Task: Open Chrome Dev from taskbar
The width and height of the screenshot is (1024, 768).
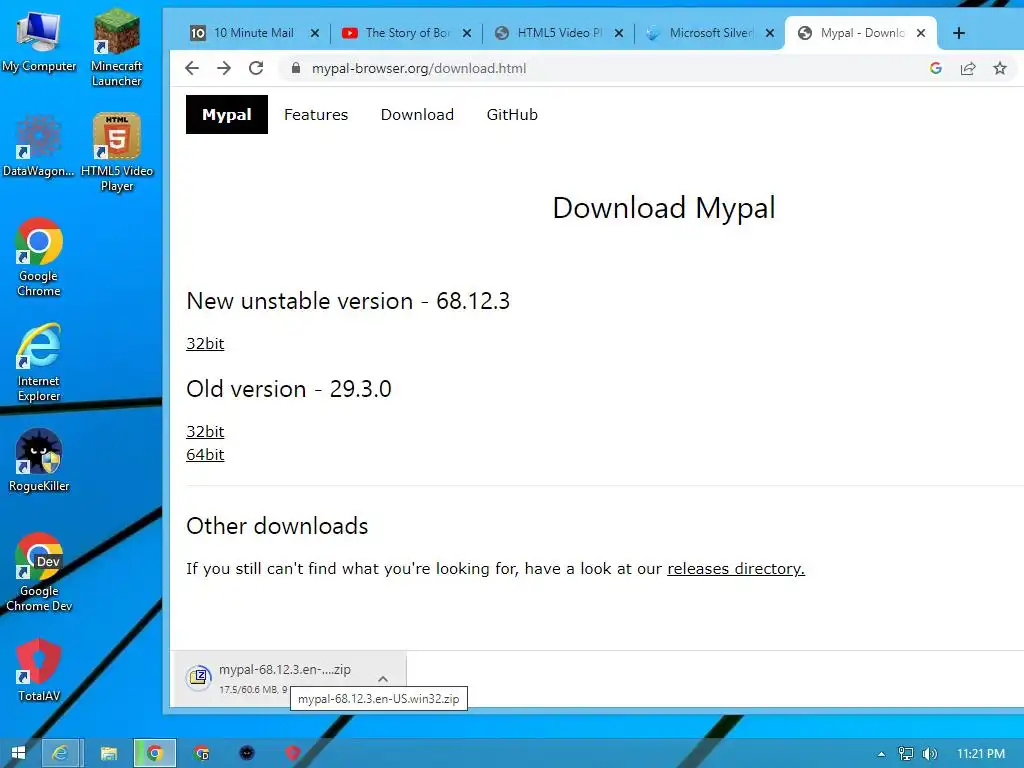Action: pos(201,753)
